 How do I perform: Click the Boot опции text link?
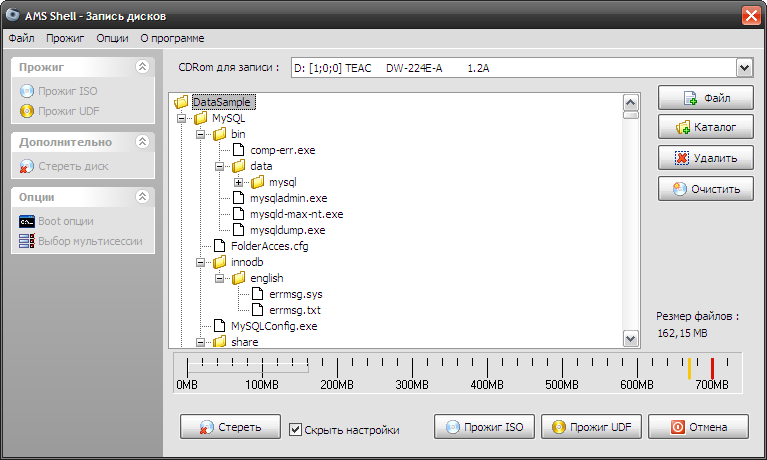66,221
